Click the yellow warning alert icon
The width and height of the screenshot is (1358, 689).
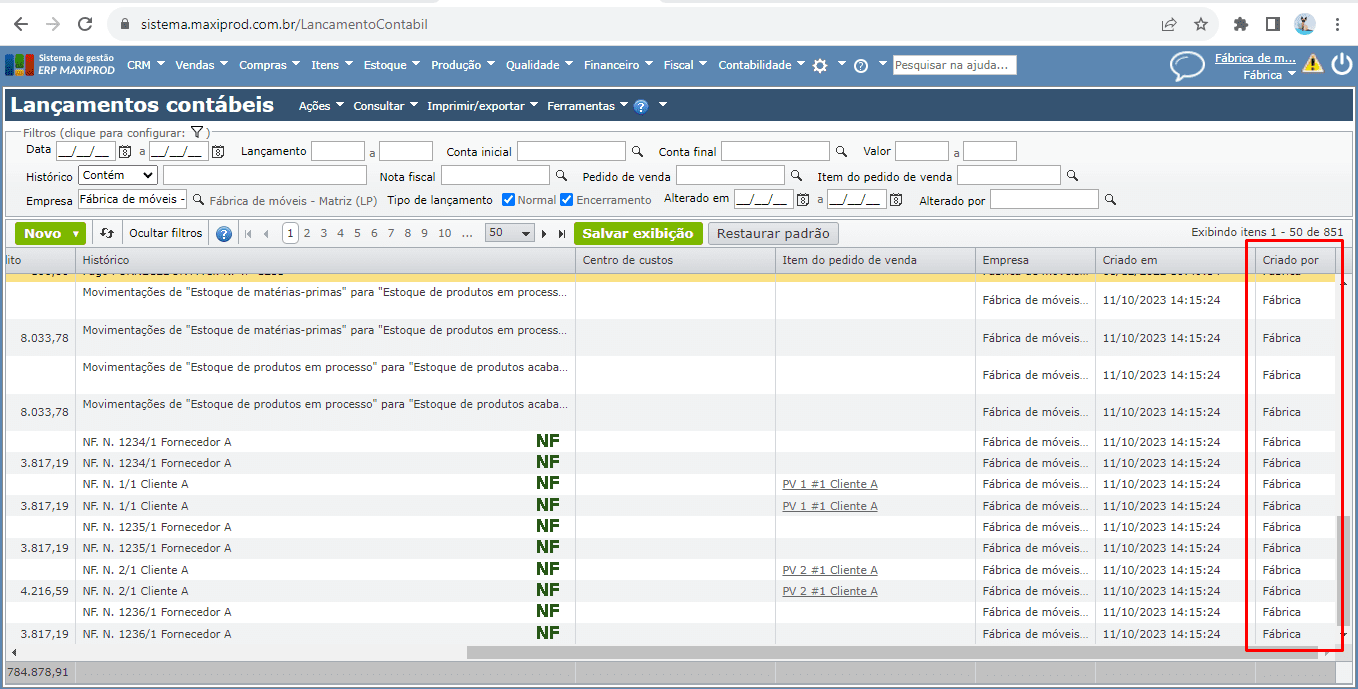(x=1313, y=64)
